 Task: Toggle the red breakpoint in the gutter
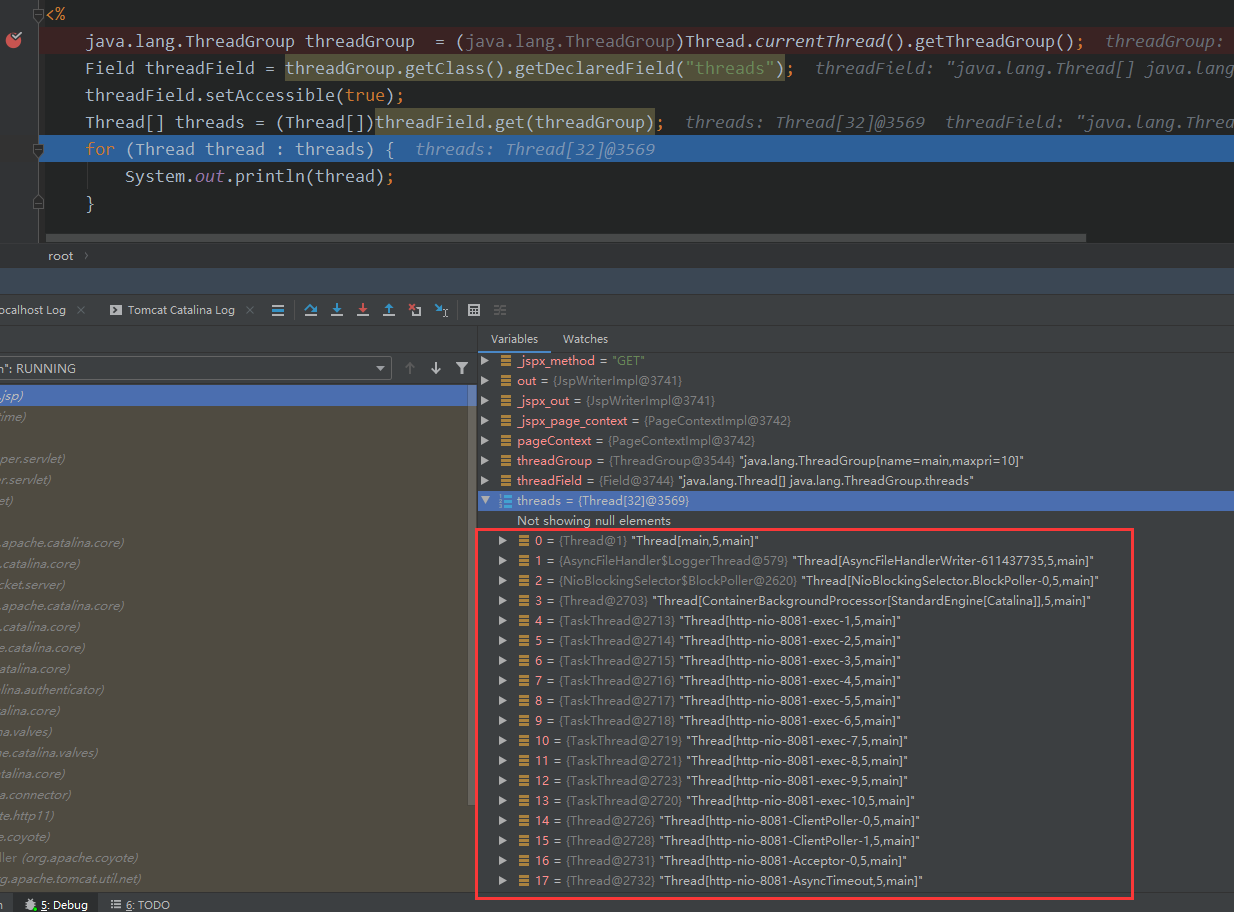click(x=14, y=41)
